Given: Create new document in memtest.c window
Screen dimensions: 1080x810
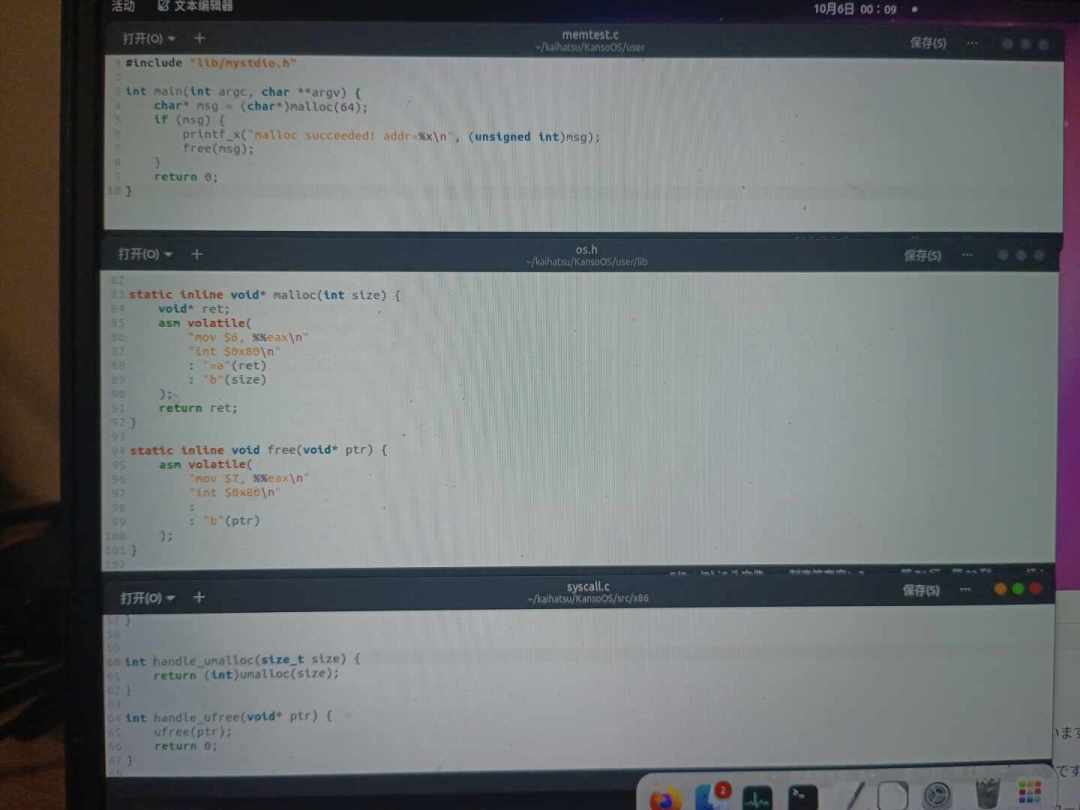Looking at the screenshot, I should 200,38.
